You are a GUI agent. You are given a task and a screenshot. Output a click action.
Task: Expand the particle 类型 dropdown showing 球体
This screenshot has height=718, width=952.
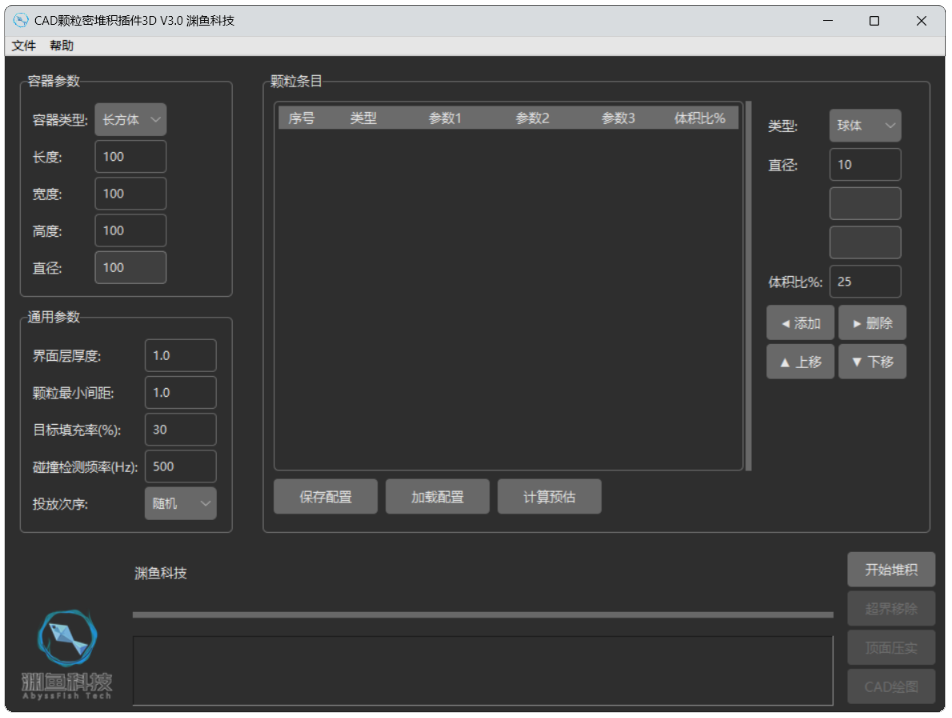[x=865, y=126]
